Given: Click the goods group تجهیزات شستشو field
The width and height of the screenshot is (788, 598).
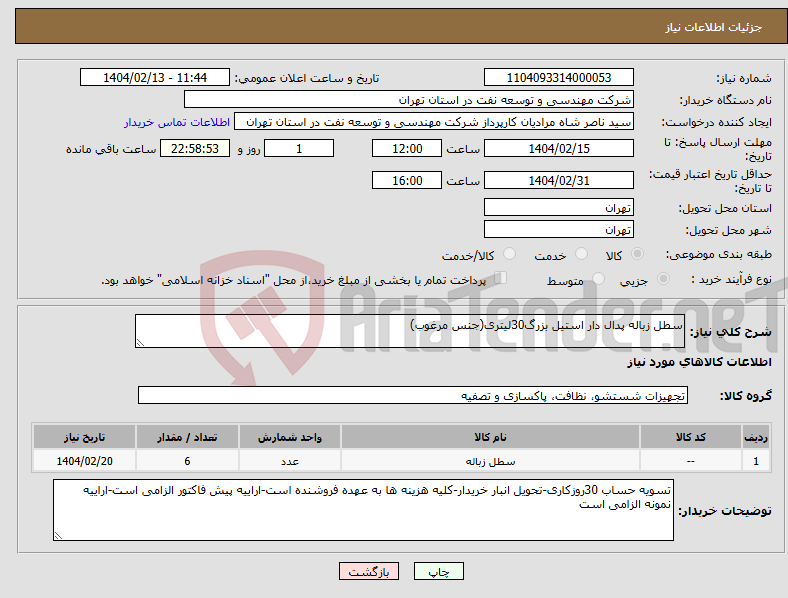Looking at the screenshot, I should click(x=413, y=395).
